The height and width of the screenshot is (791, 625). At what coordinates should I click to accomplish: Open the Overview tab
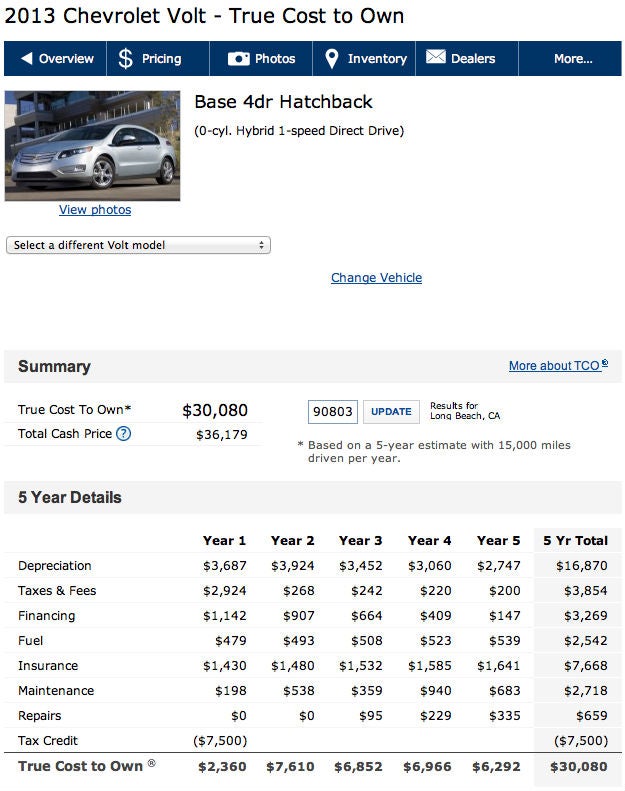(55, 59)
